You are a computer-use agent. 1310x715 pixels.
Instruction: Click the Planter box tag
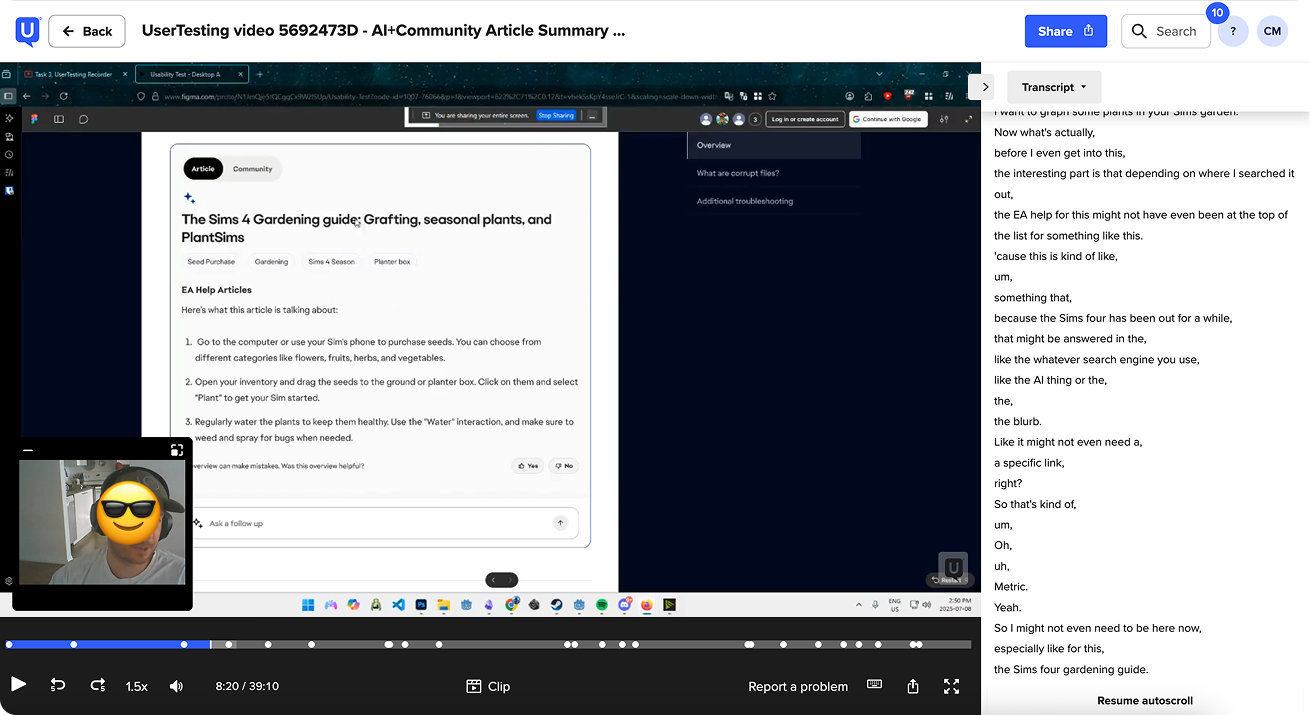pyautogui.click(x=392, y=262)
